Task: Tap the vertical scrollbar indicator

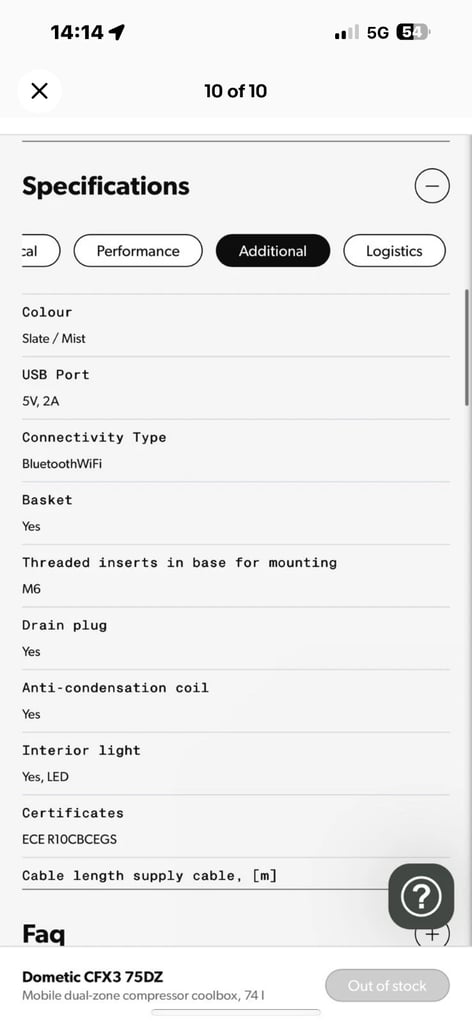Action: 467,347
